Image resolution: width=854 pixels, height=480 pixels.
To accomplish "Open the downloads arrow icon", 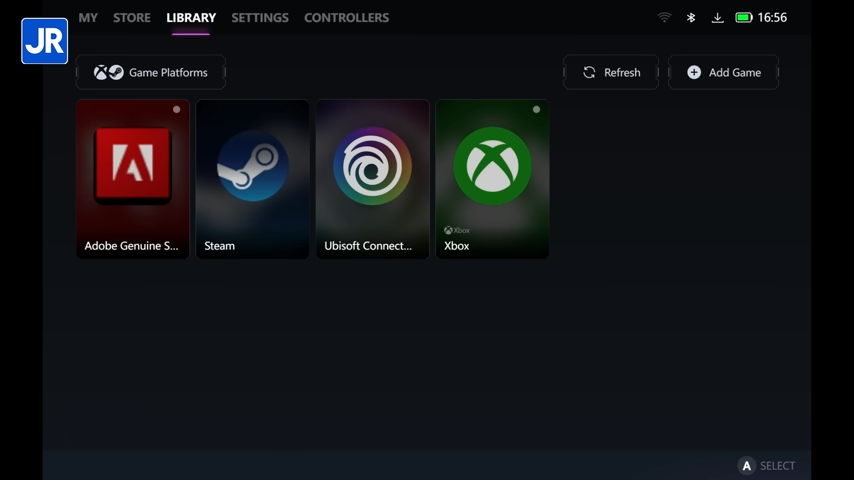I will (717, 18).
